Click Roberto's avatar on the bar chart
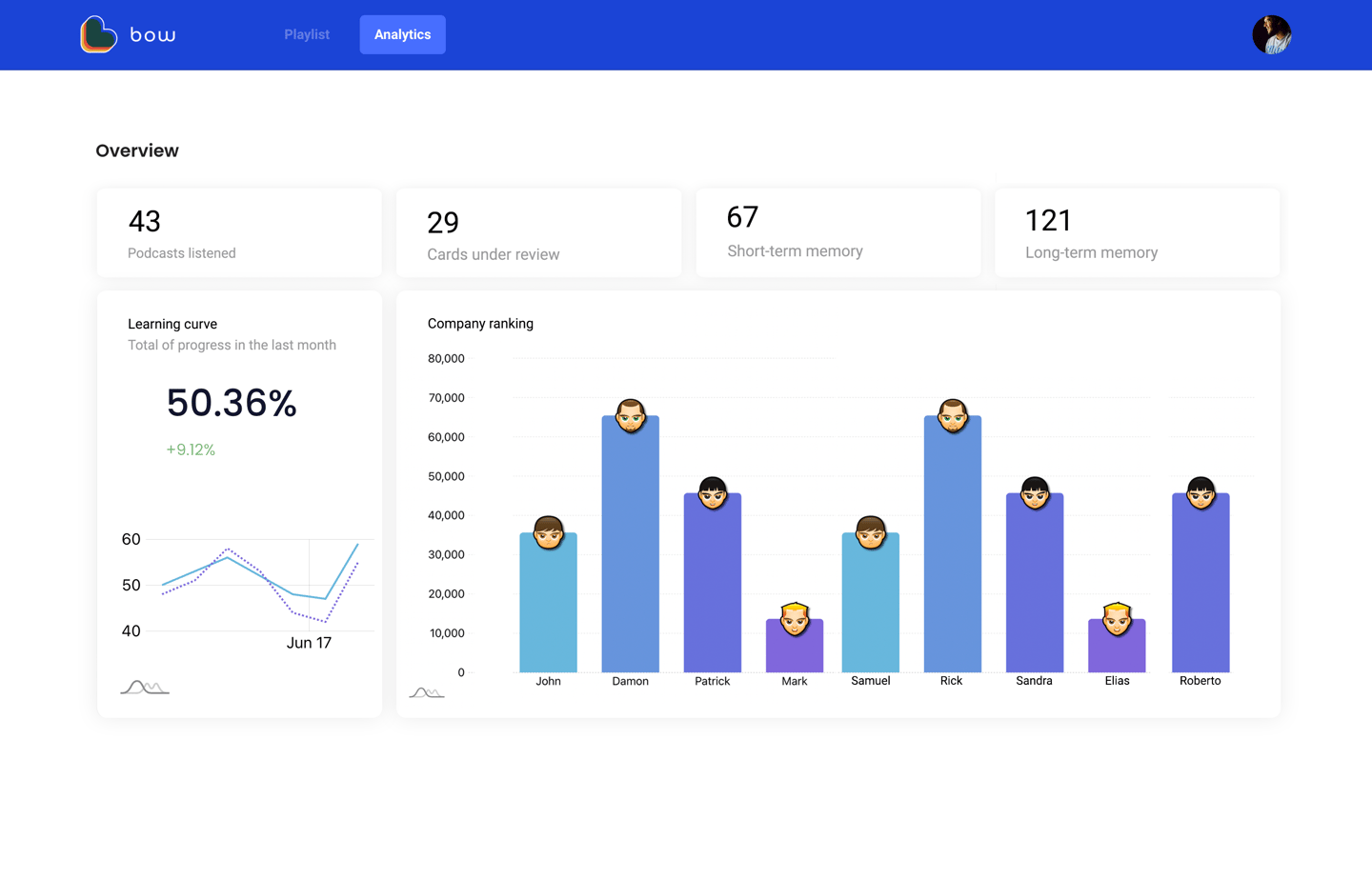This screenshot has height=879, width=1372. [x=1200, y=492]
